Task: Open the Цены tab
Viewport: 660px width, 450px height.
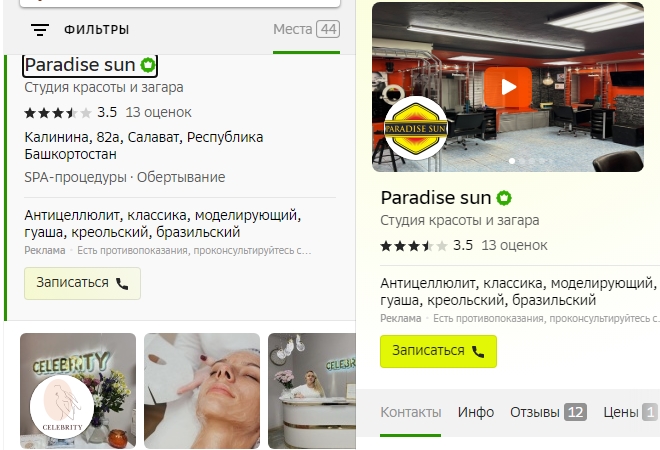Action: click(x=631, y=412)
